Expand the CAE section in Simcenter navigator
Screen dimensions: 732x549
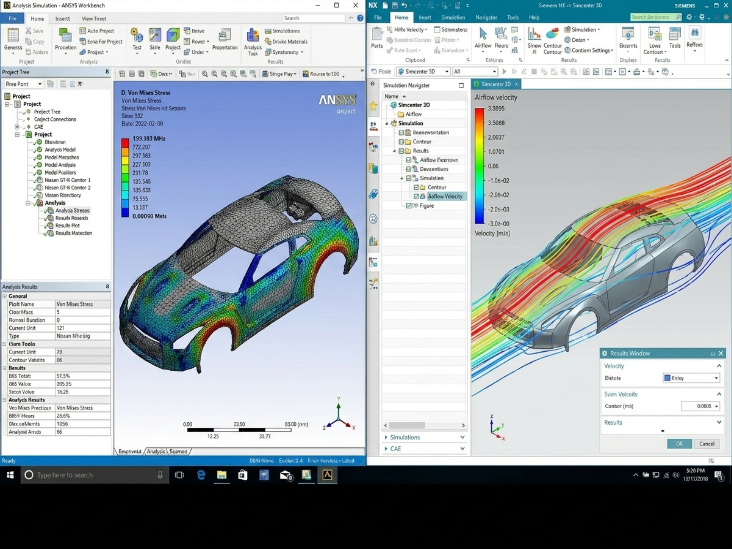pos(424,449)
